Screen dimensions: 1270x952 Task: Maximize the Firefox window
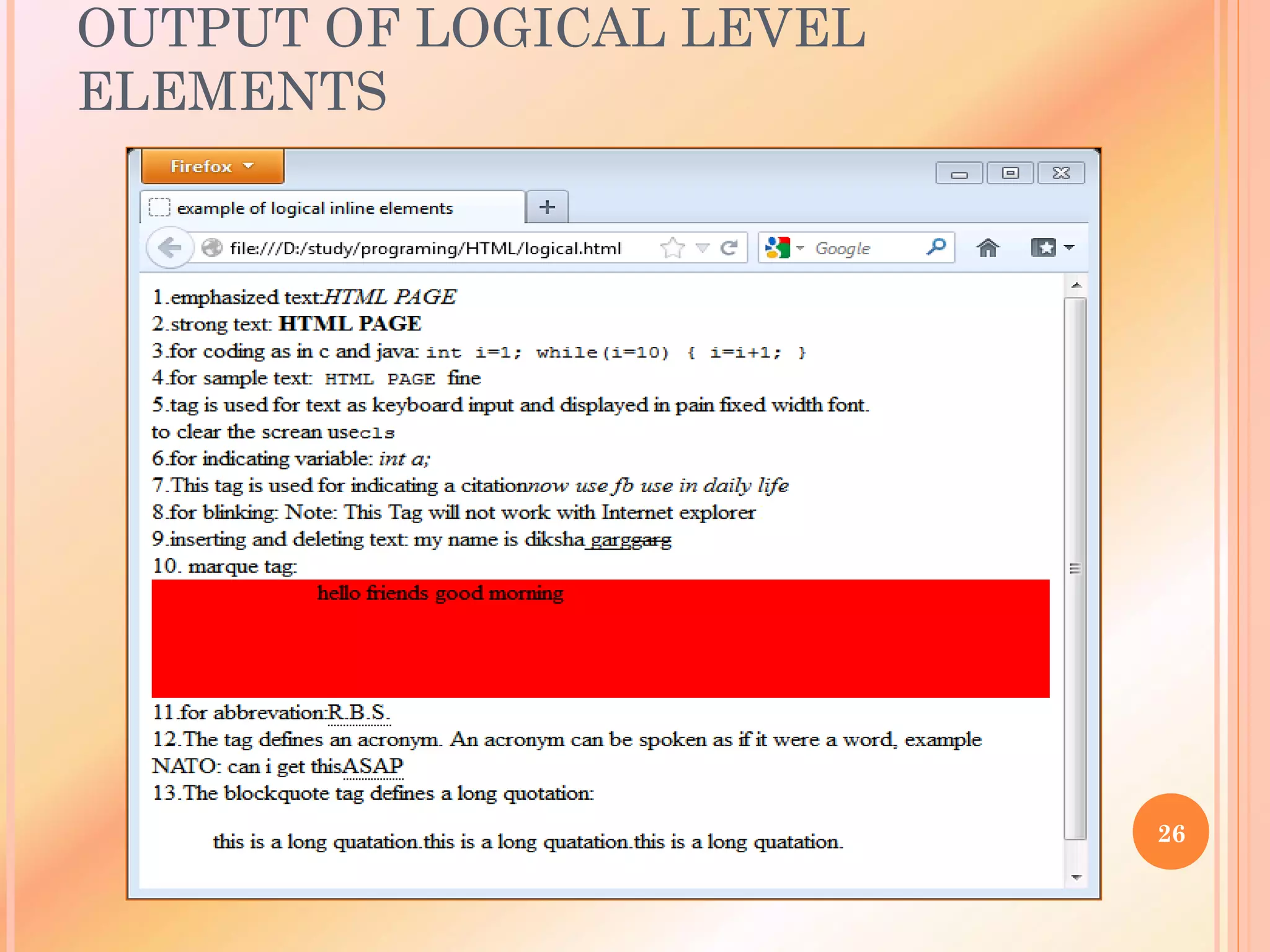pos(1010,173)
